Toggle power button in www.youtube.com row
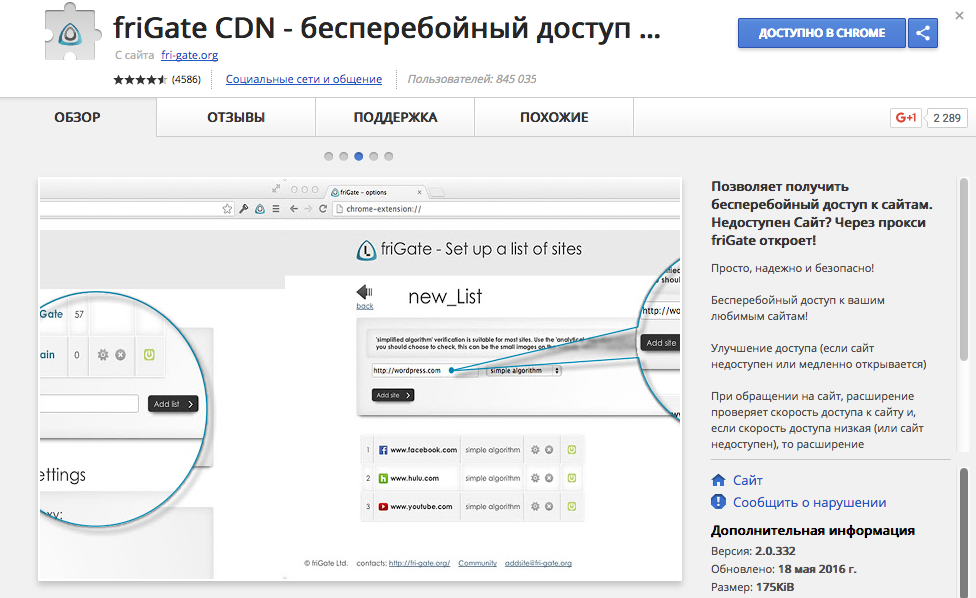 pos(571,507)
